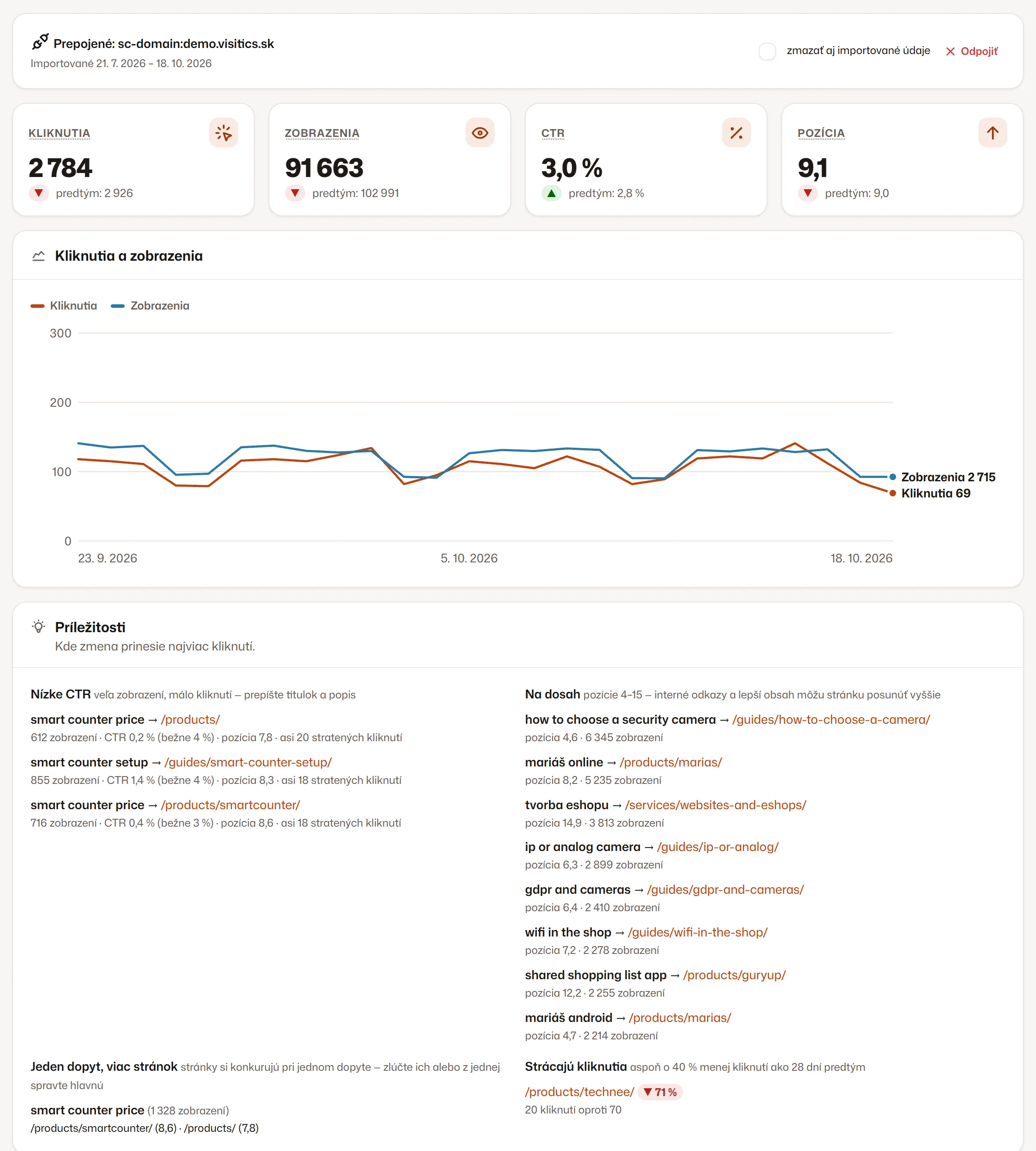1036x1151 pixels.
Task: Open the /services/websites-and-eshops/ link
Action: (x=716, y=805)
